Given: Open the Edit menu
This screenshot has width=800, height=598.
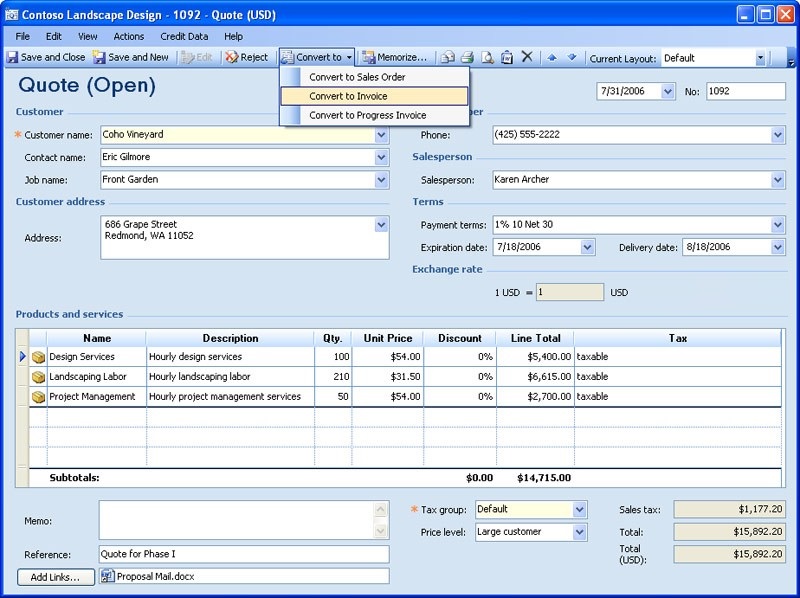Looking at the screenshot, I should tap(54, 36).
